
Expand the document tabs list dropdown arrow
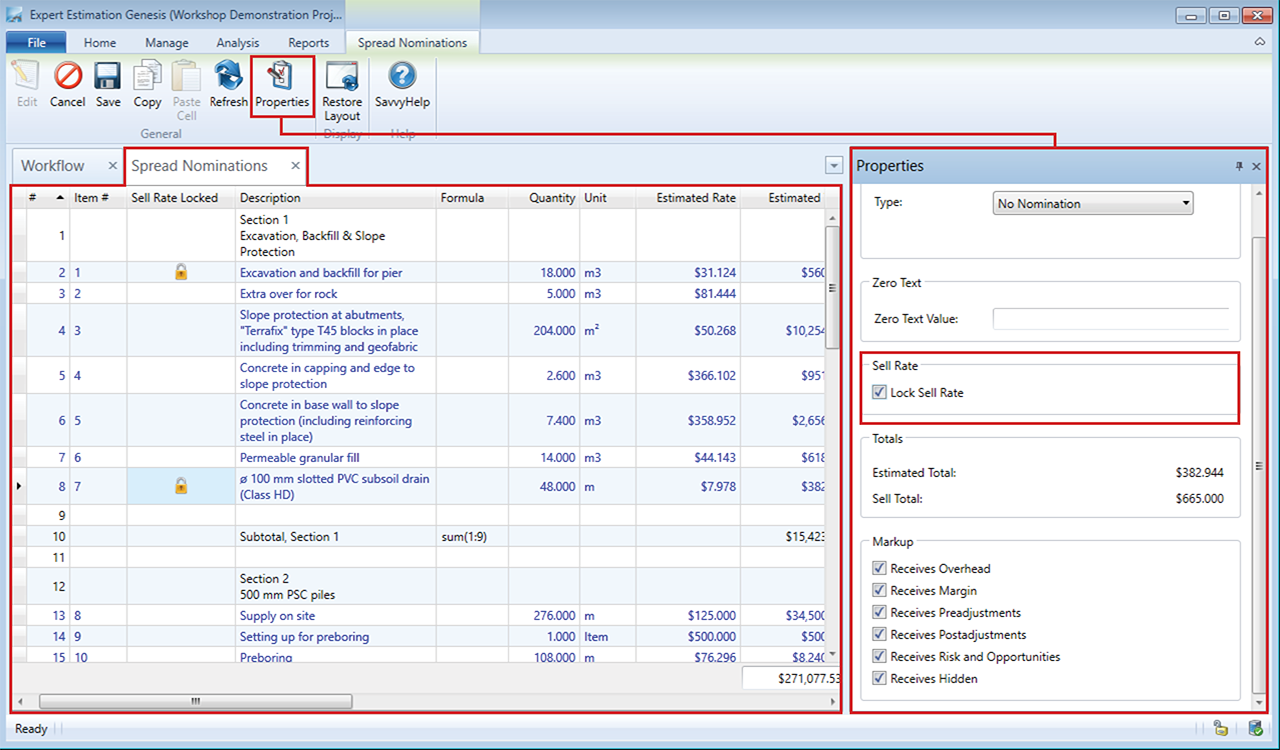834,165
